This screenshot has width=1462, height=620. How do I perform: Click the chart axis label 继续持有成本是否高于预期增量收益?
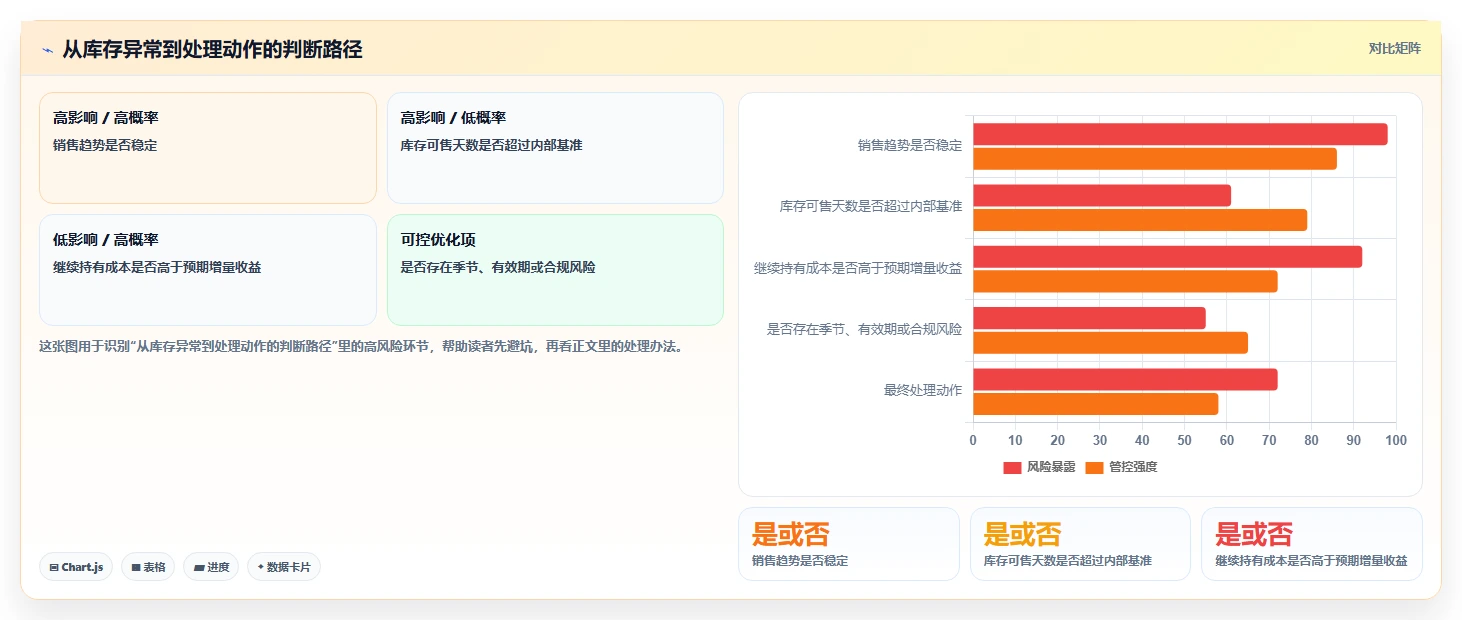[x=858, y=268]
